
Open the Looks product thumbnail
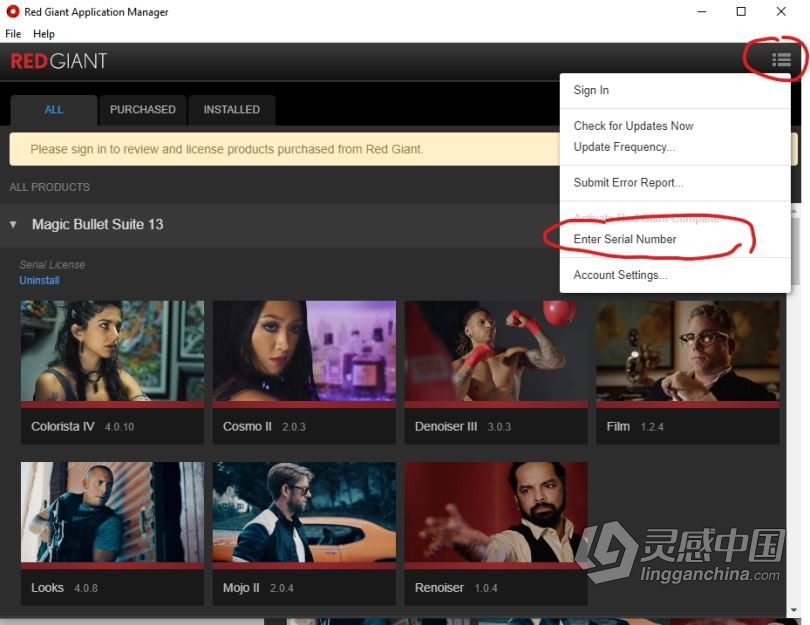click(112, 512)
